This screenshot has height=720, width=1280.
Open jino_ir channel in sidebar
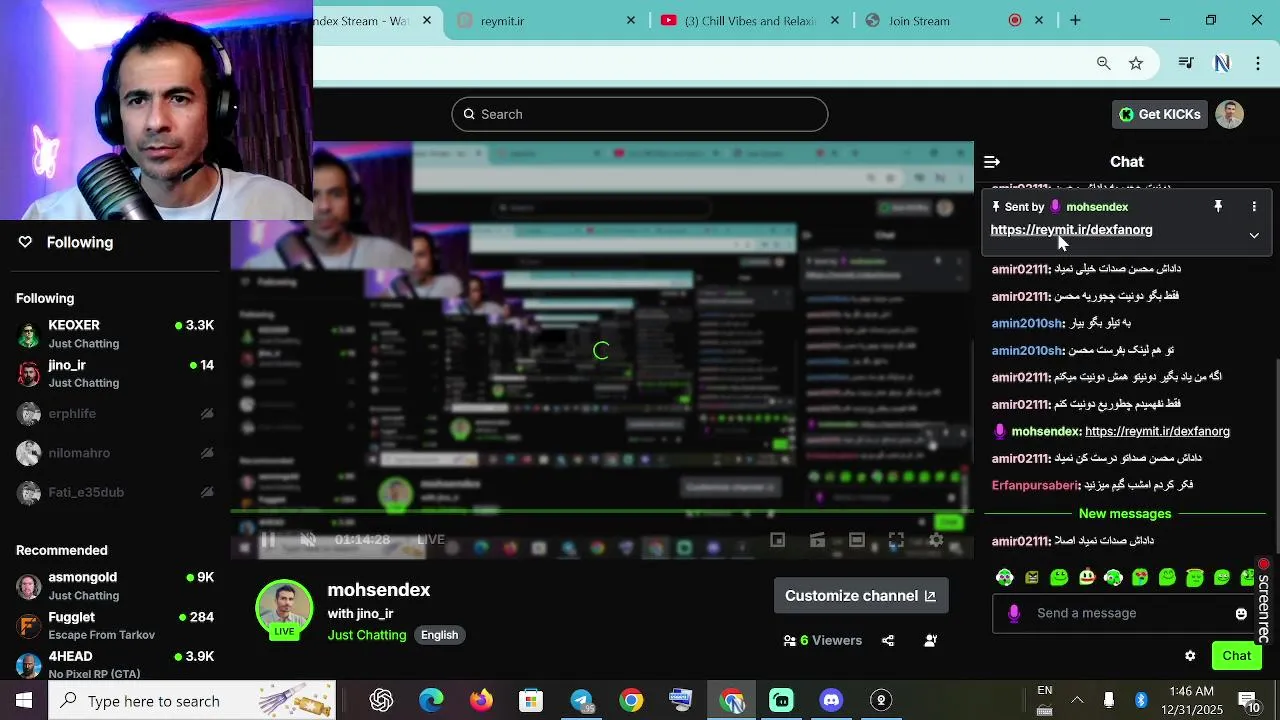pos(115,373)
